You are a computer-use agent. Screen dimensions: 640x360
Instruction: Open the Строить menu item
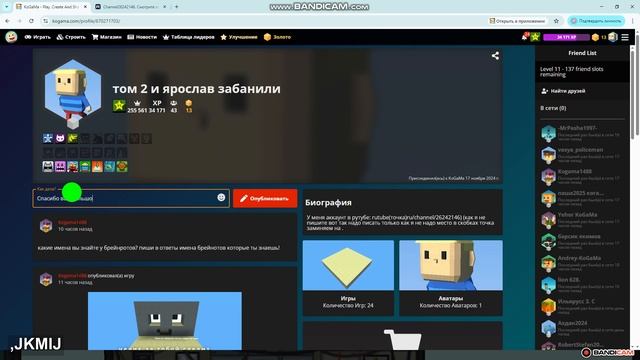pos(71,37)
